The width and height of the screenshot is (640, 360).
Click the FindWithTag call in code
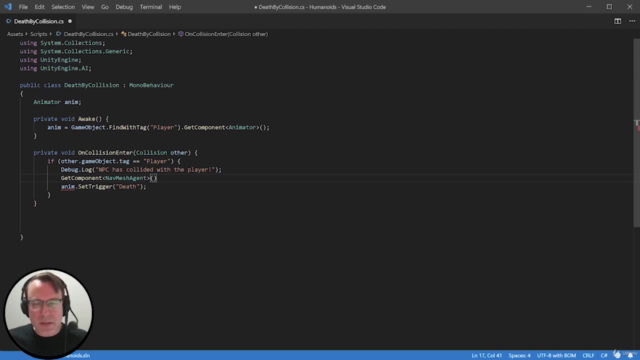click(128, 128)
